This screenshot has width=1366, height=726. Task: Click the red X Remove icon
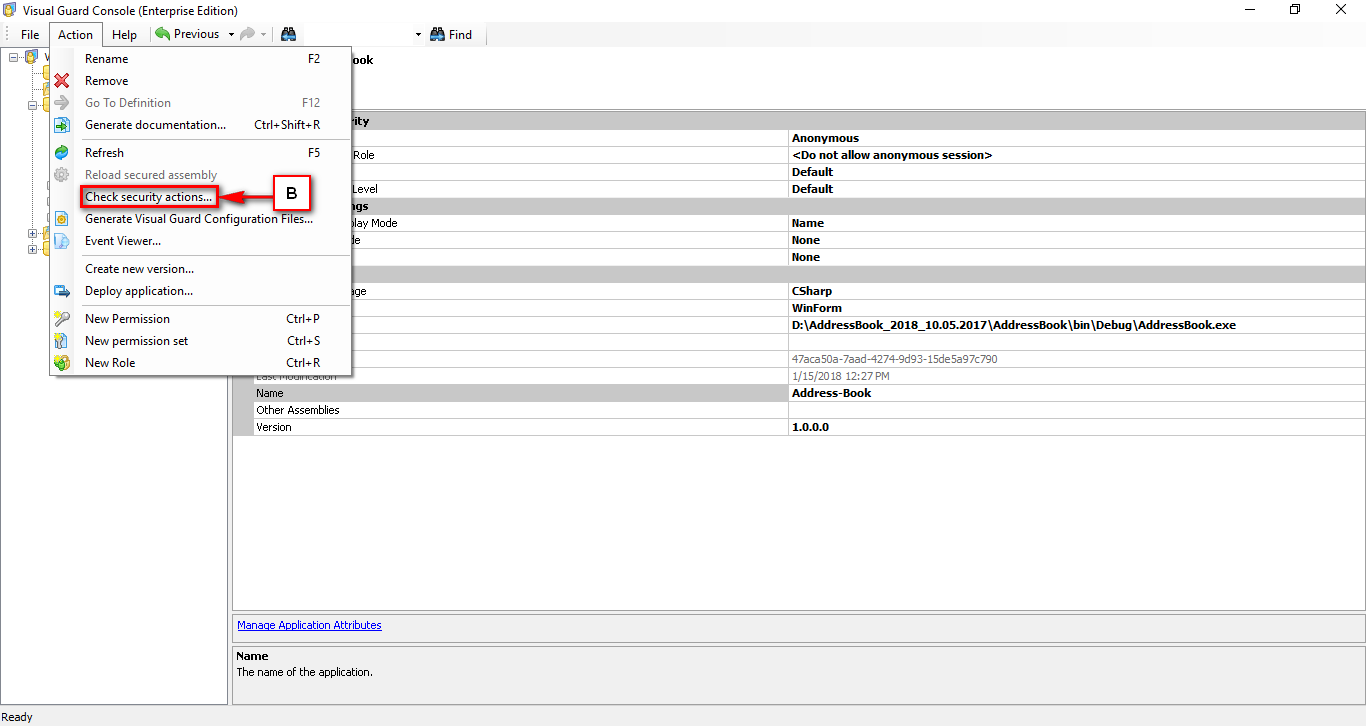point(62,81)
